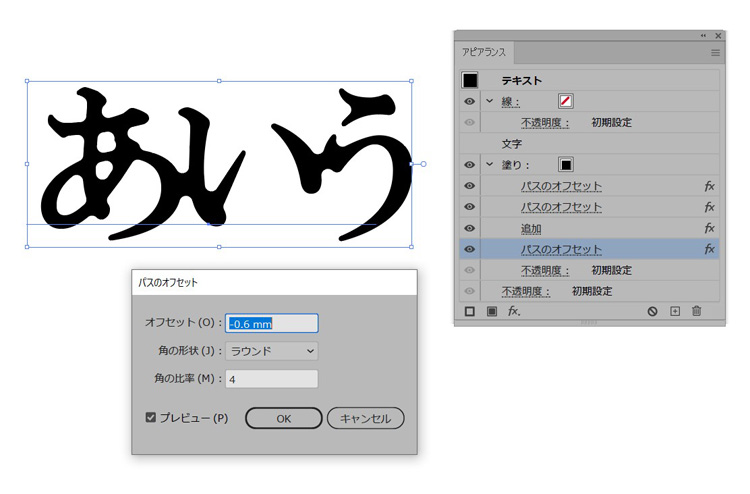The image size is (750, 494).
Task: Open the Appearance panel hamburger menu
Action: pyautogui.click(x=715, y=53)
